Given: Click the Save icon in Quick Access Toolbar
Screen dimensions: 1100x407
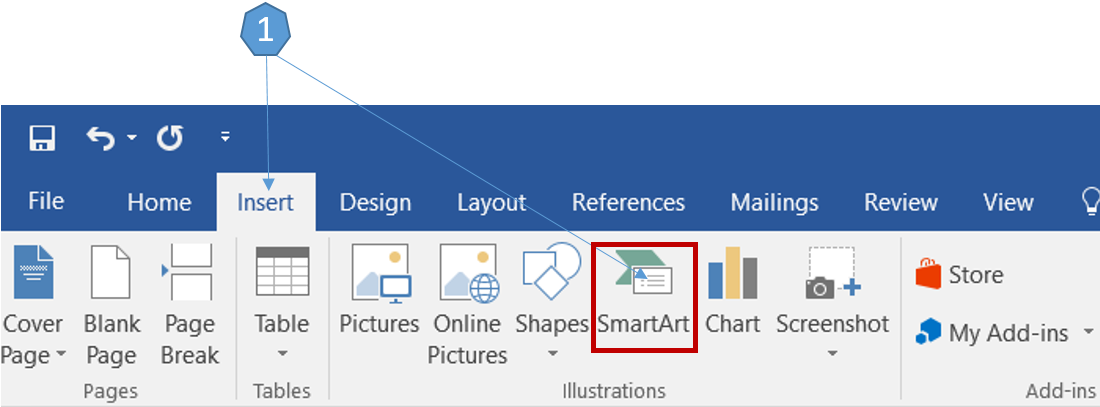Looking at the screenshot, I should pyautogui.click(x=42, y=137).
